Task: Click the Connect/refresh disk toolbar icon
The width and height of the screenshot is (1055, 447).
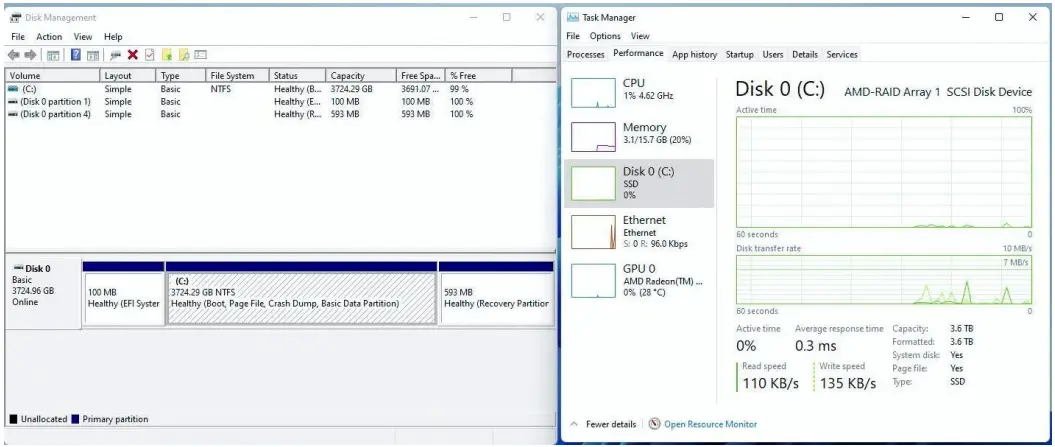Action: pyautogui.click(x=116, y=55)
